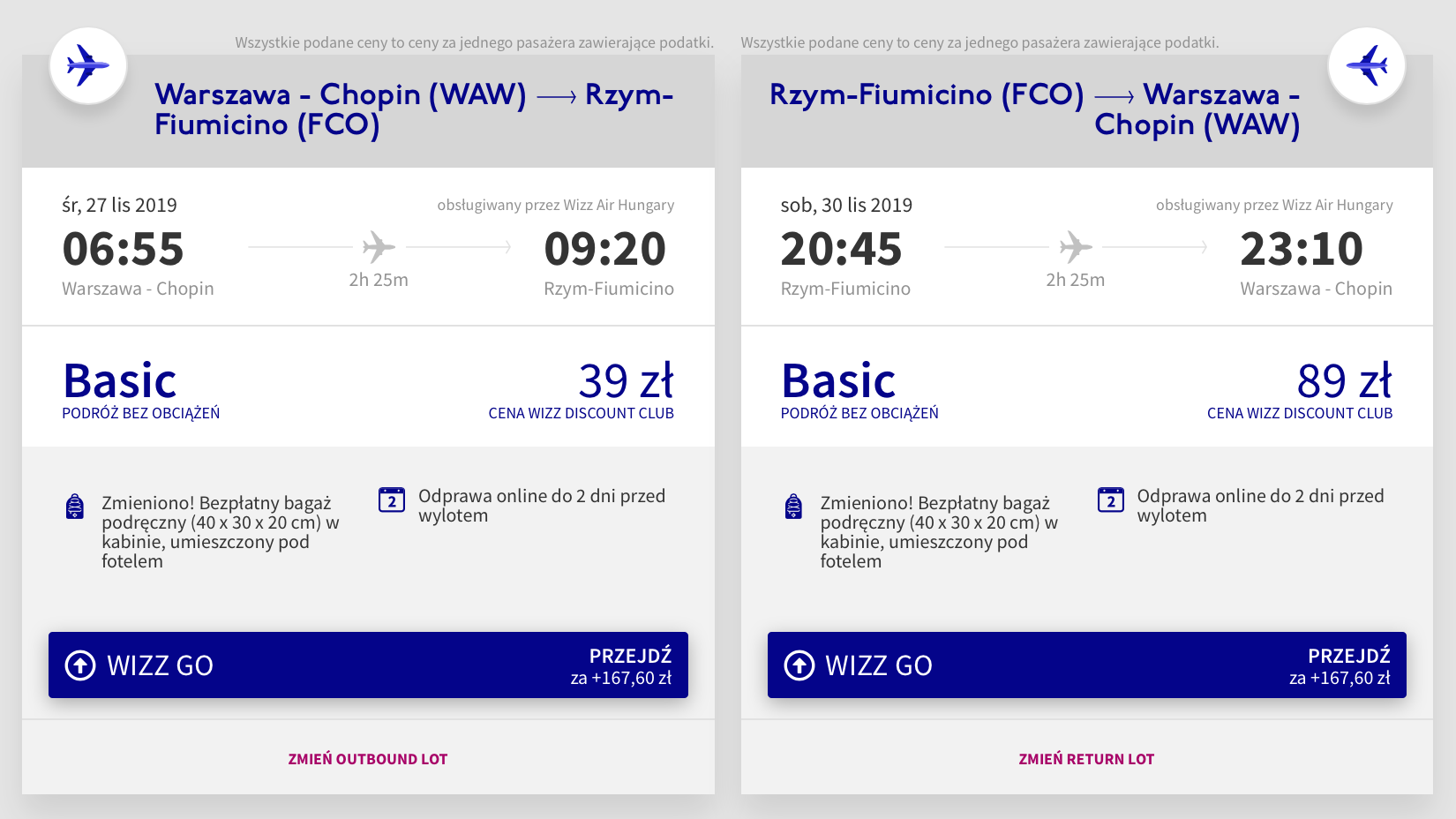The height and width of the screenshot is (819, 1456).
Task: Upgrade return flight via PRZEJDŹ za +167,60 zł
Action: pos(1340,666)
